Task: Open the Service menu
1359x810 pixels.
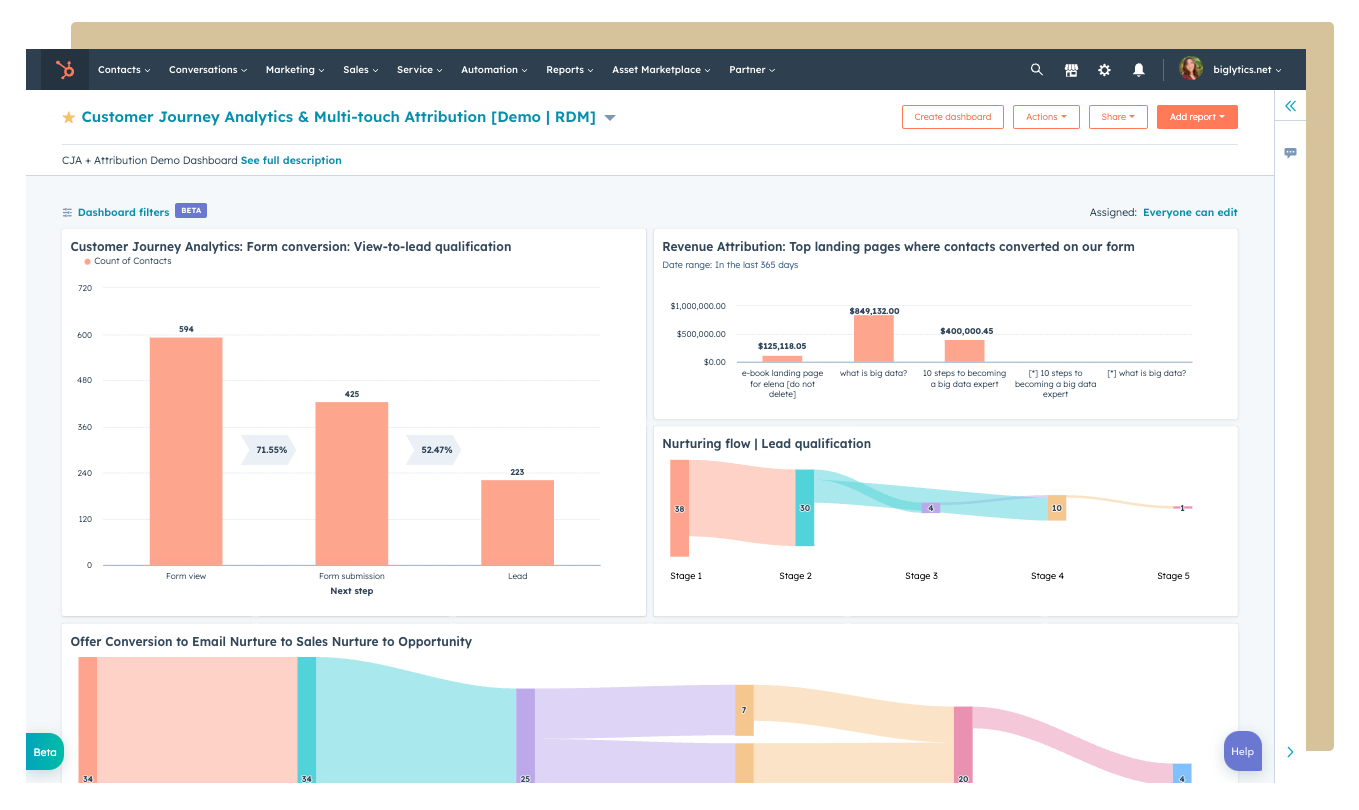Action: pyautogui.click(x=420, y=70)
